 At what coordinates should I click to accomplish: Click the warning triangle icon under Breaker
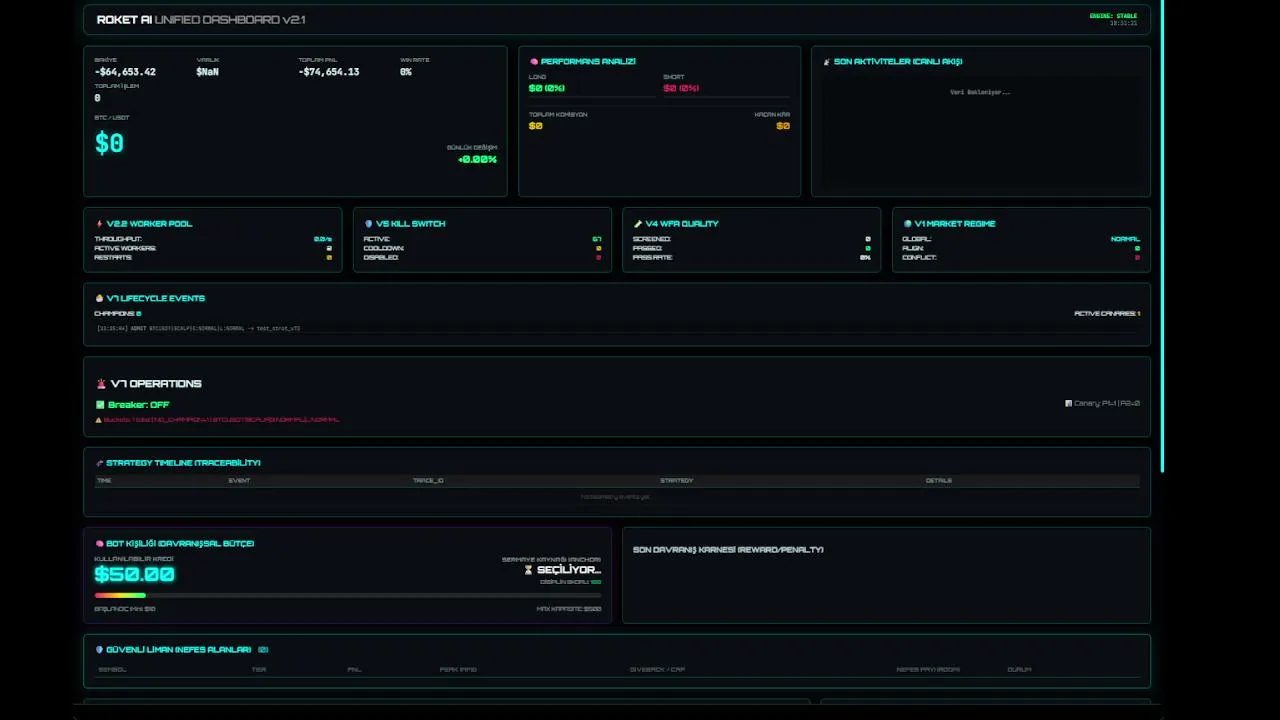click(98, 420)
